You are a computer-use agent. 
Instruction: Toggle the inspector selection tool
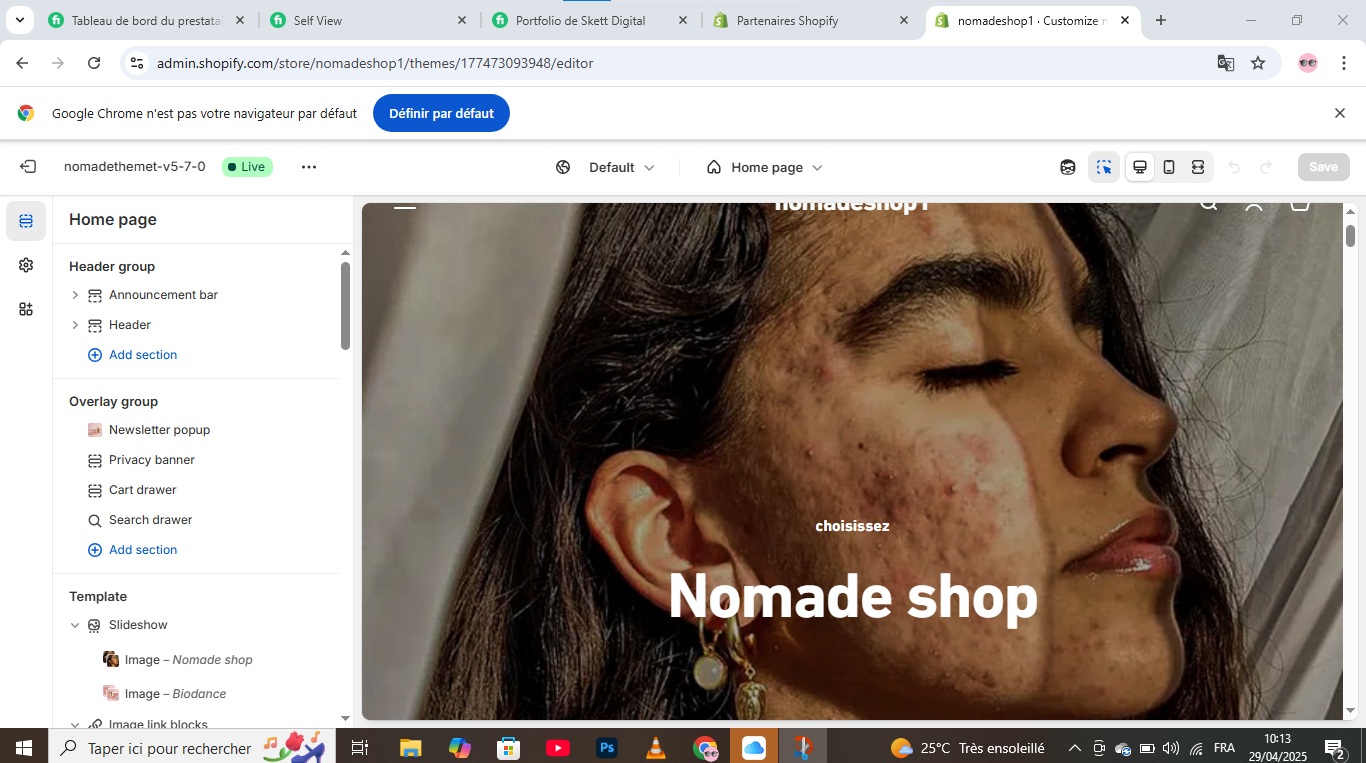click(1104, 167)
